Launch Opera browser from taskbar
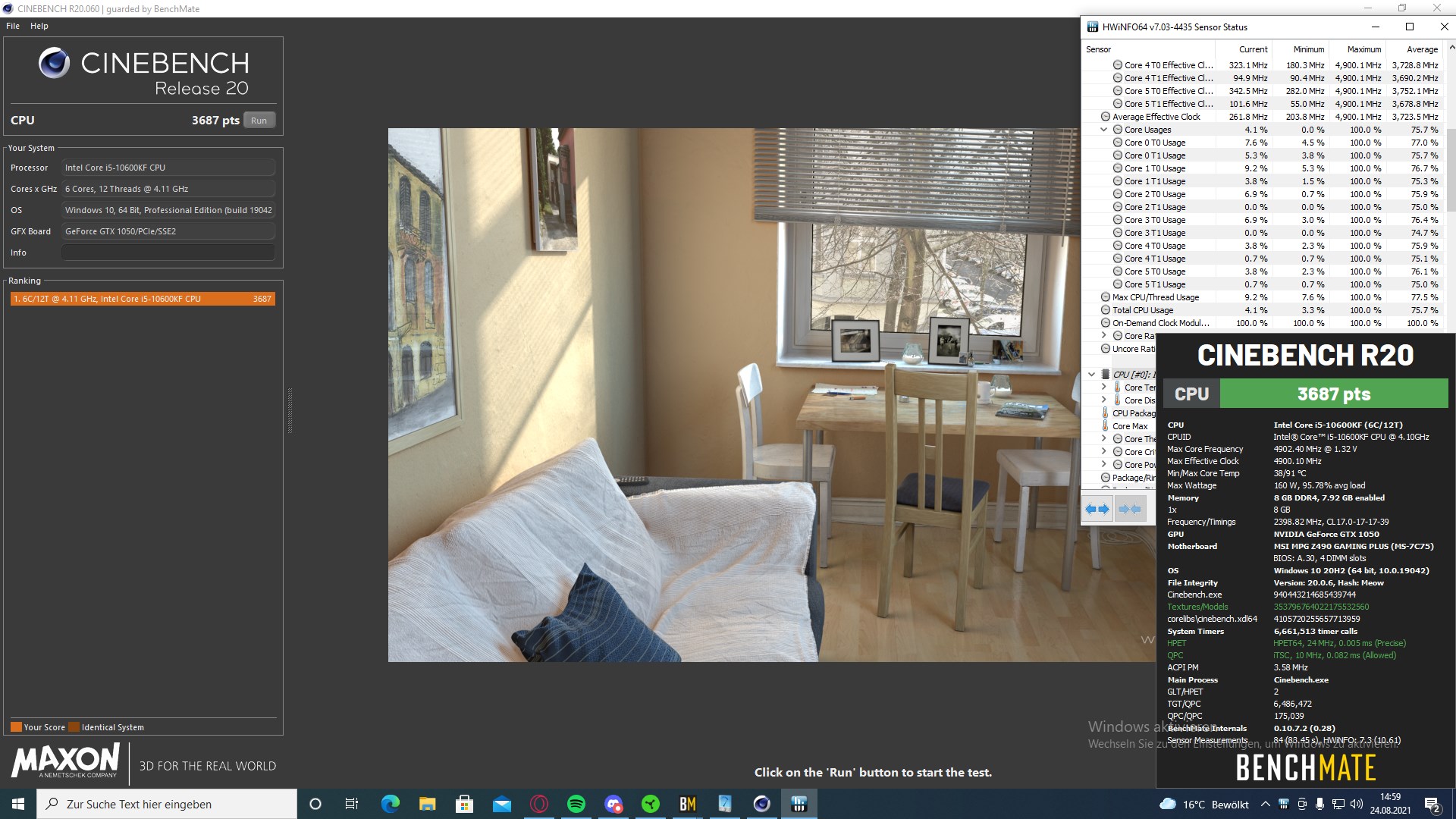1456x819 pixels. pyautogui.click(x=538, y=804)
